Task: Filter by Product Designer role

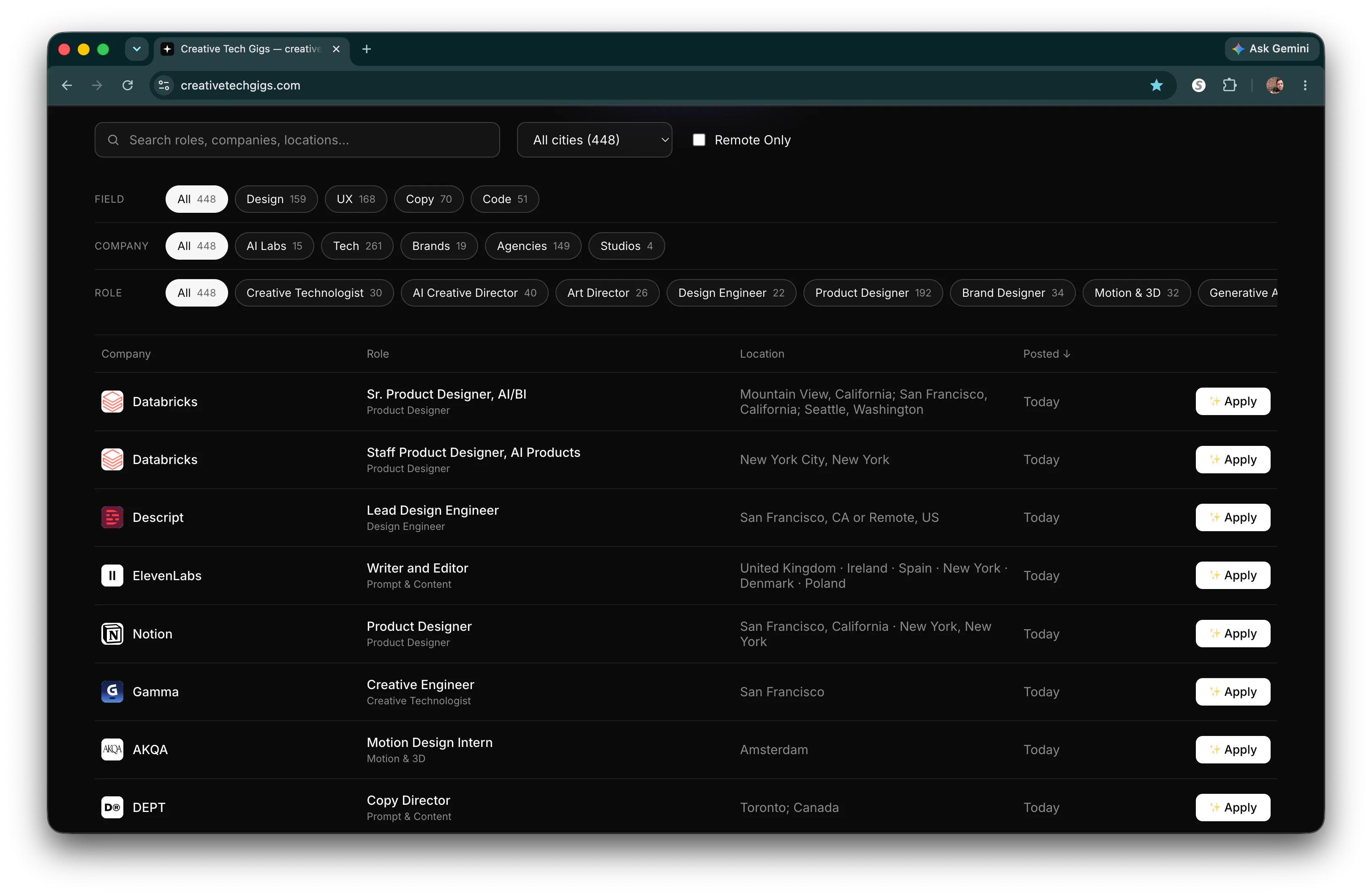Action: 874,293
